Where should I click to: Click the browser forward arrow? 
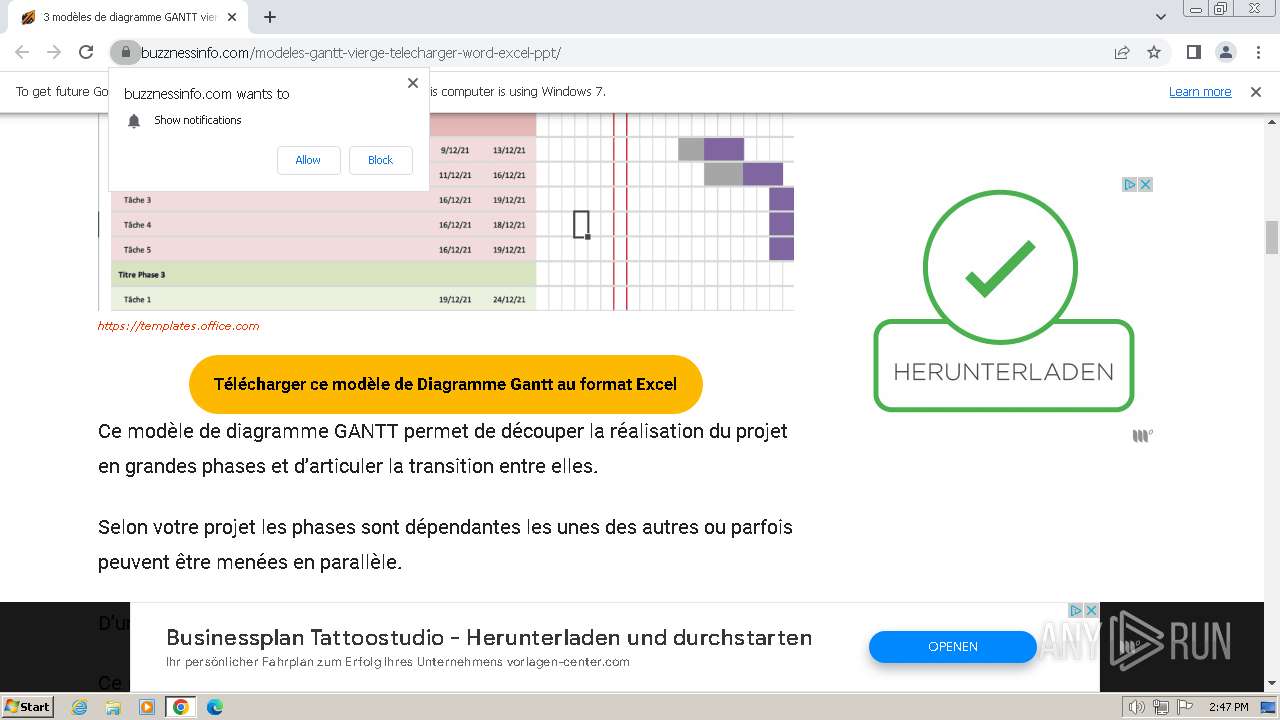click(x=54, y=52)
